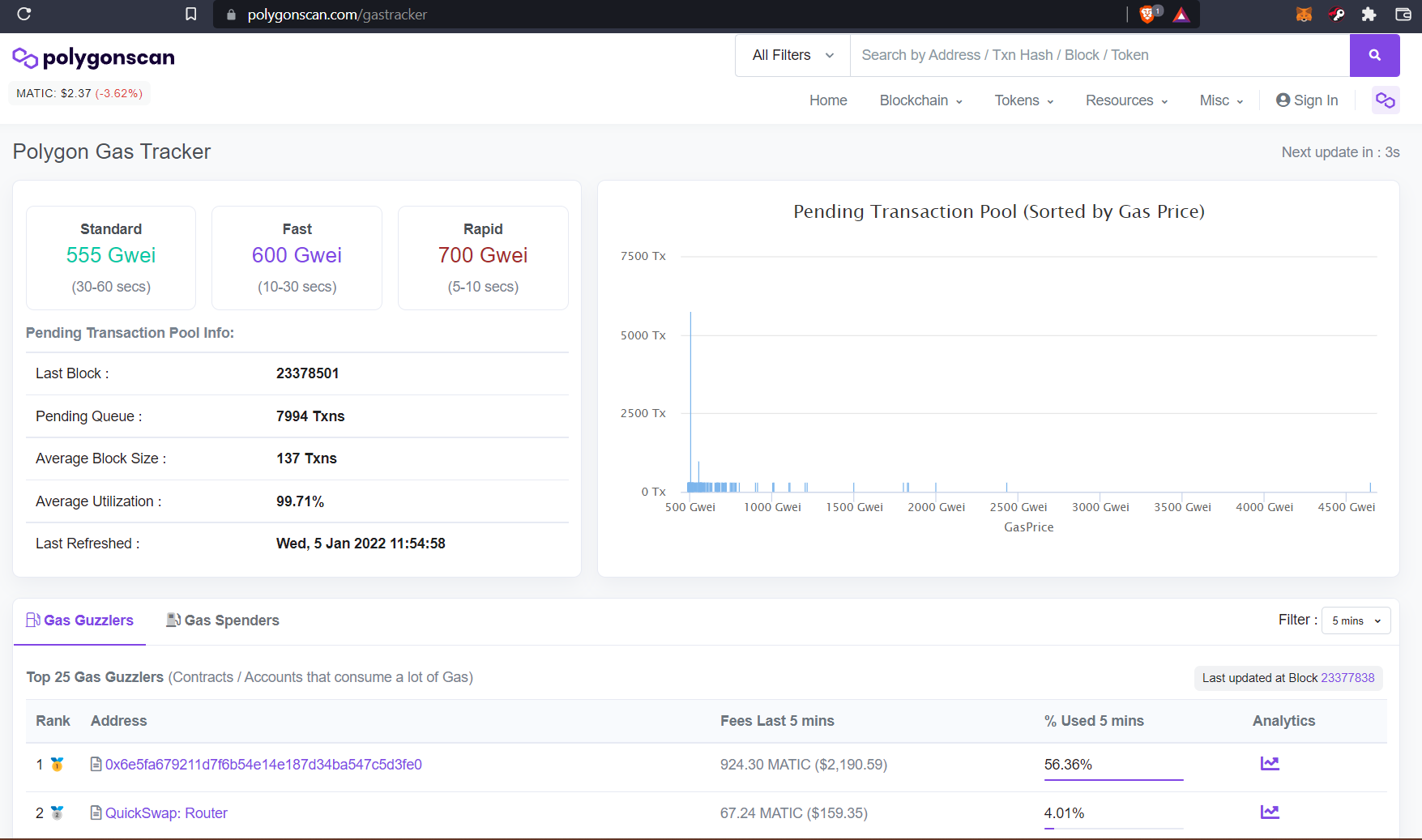Click the purple search magnifier button
Image resolution: width=1422 pixels, height=840 pixels.
point(1374,55)
